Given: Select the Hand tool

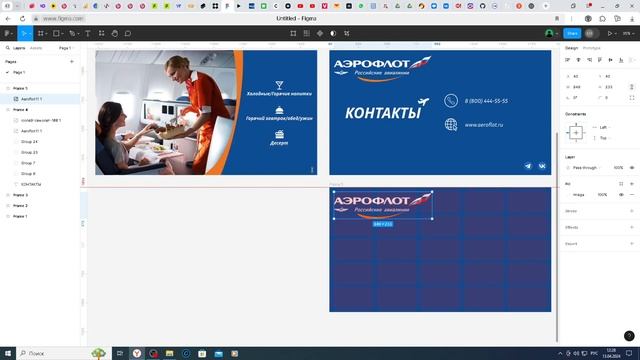Looking at the screenshot, I should click(x=115, y=33).
